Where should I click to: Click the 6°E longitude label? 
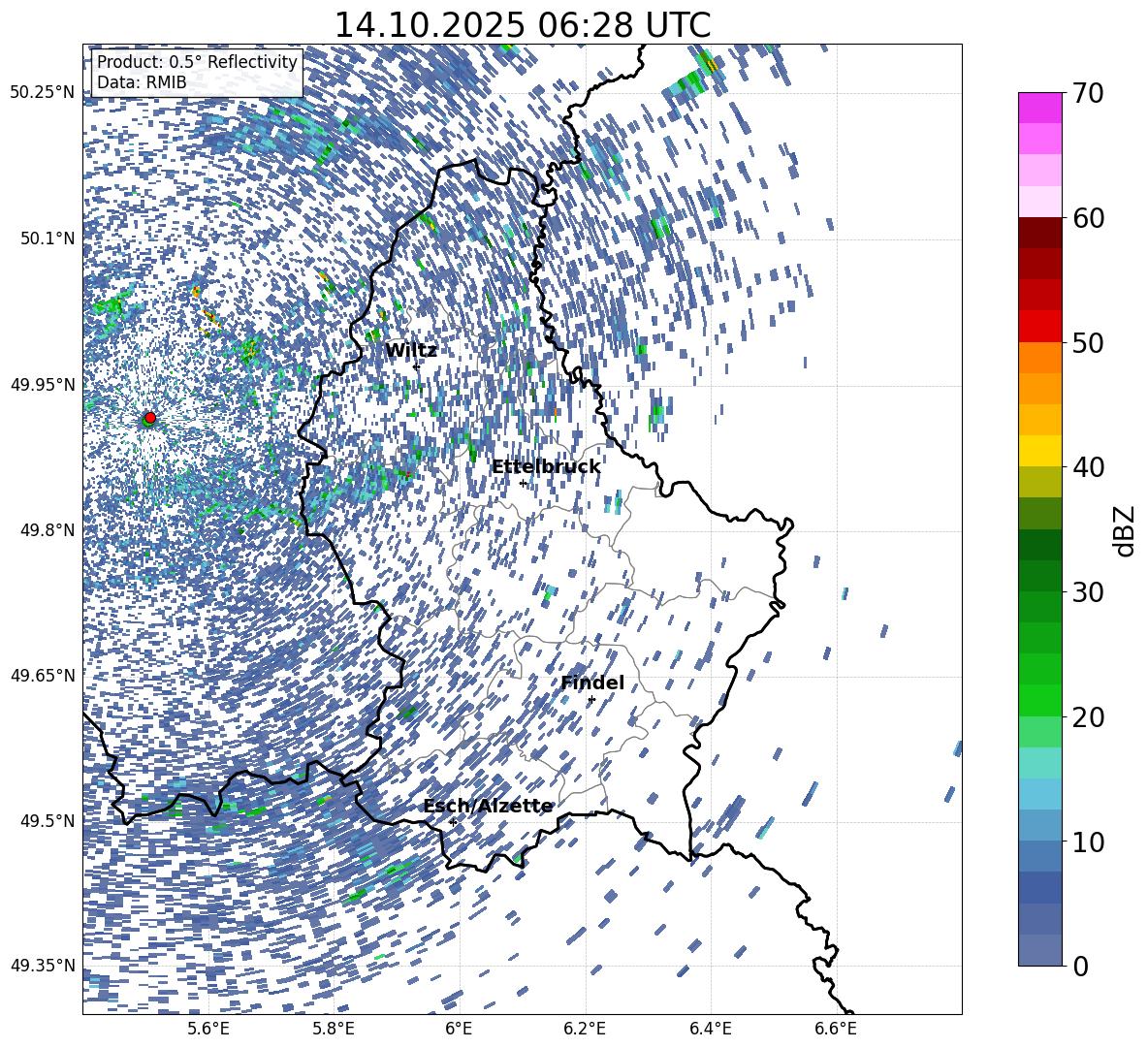pos(459,1029)
